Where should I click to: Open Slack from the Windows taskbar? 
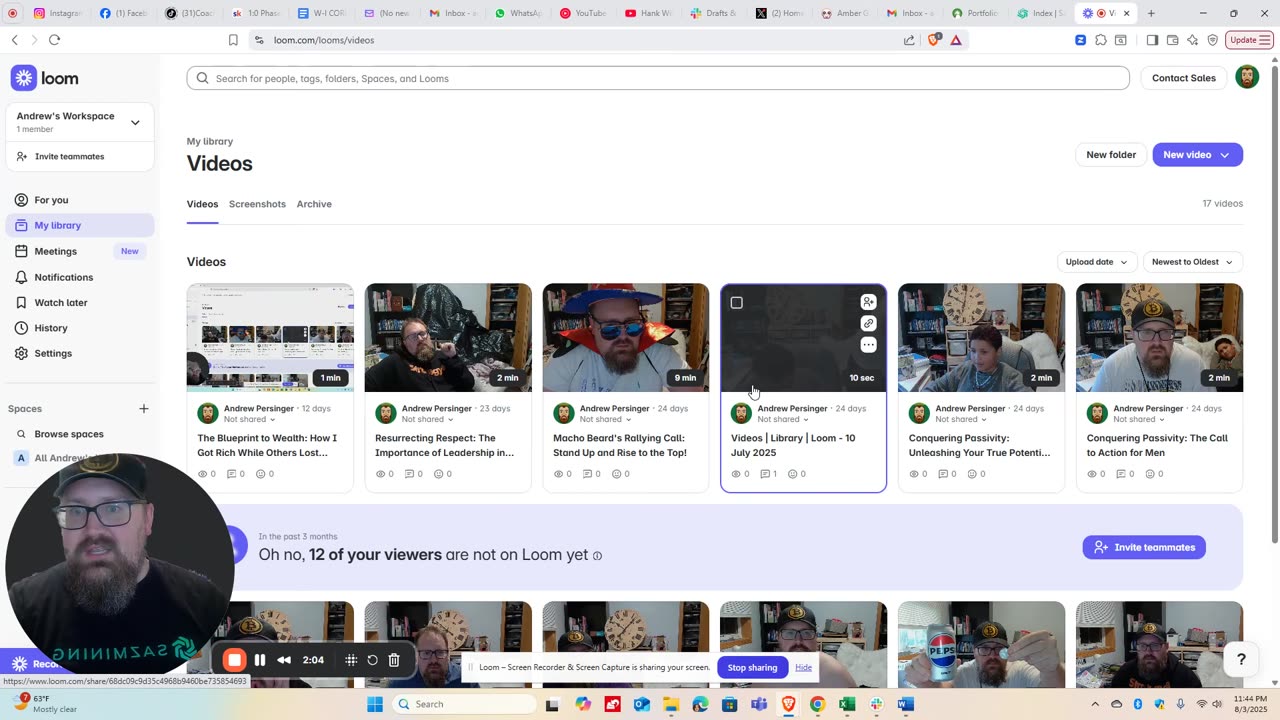pyautogui.click(x=877, y=704)
